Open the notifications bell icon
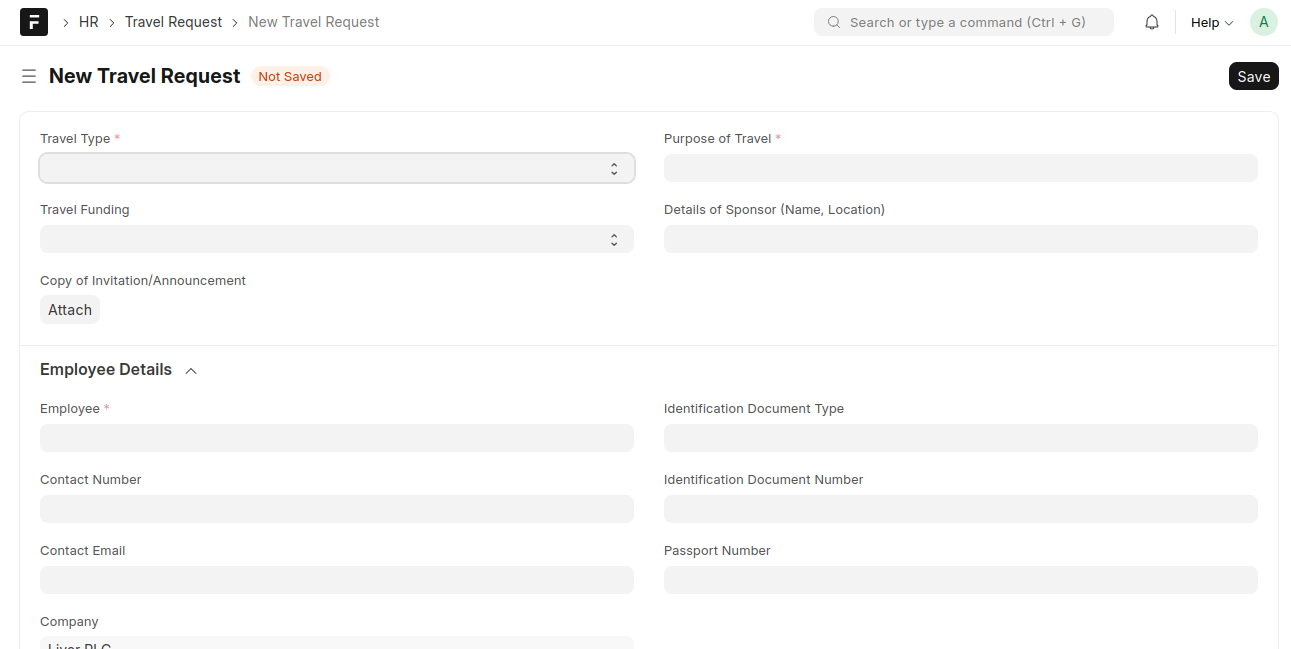The image size is (1291, 649). (1152, 22)
